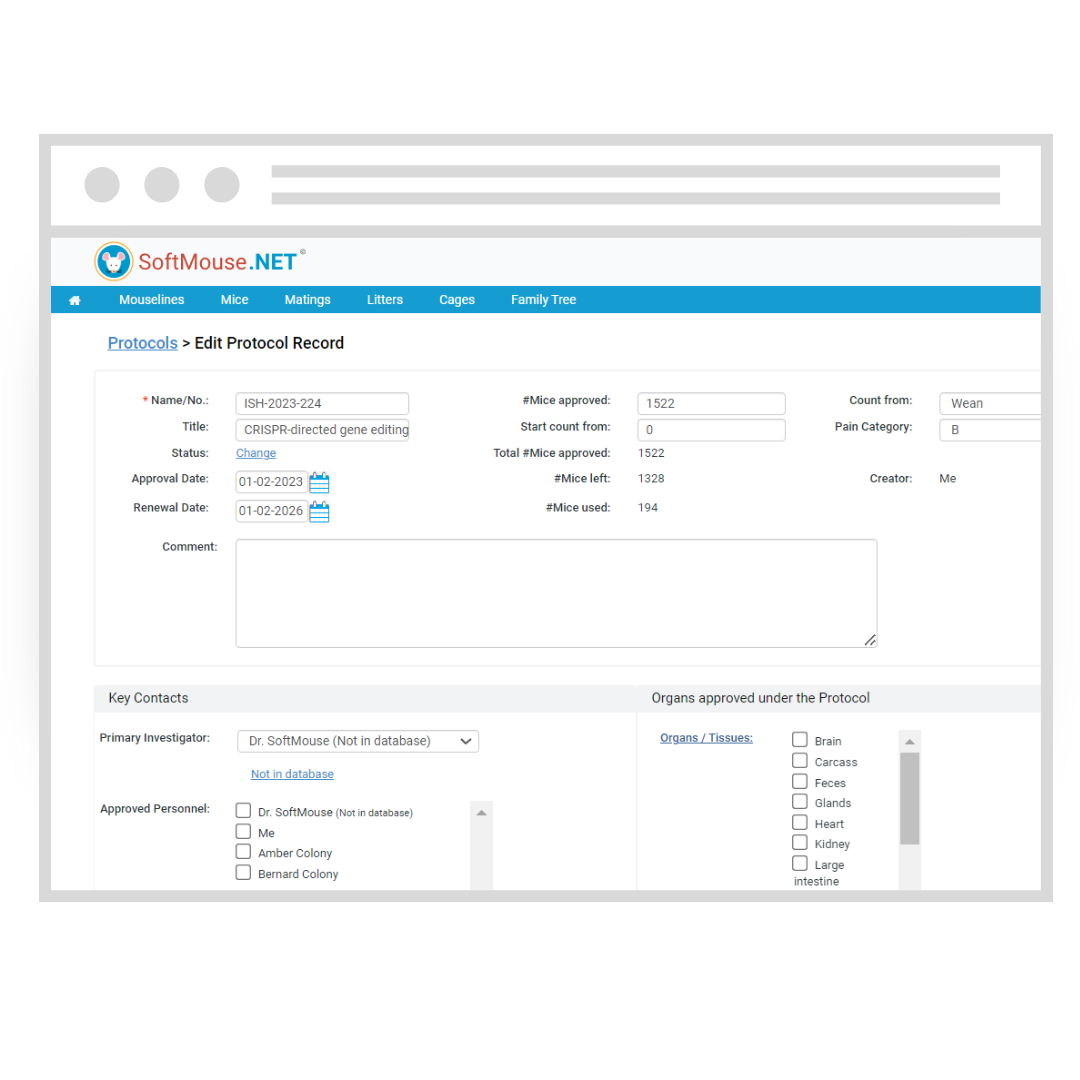Enable the Brain organ checkbox
The height and width of the screenshot is (1080, 1080).
(800, 740)
